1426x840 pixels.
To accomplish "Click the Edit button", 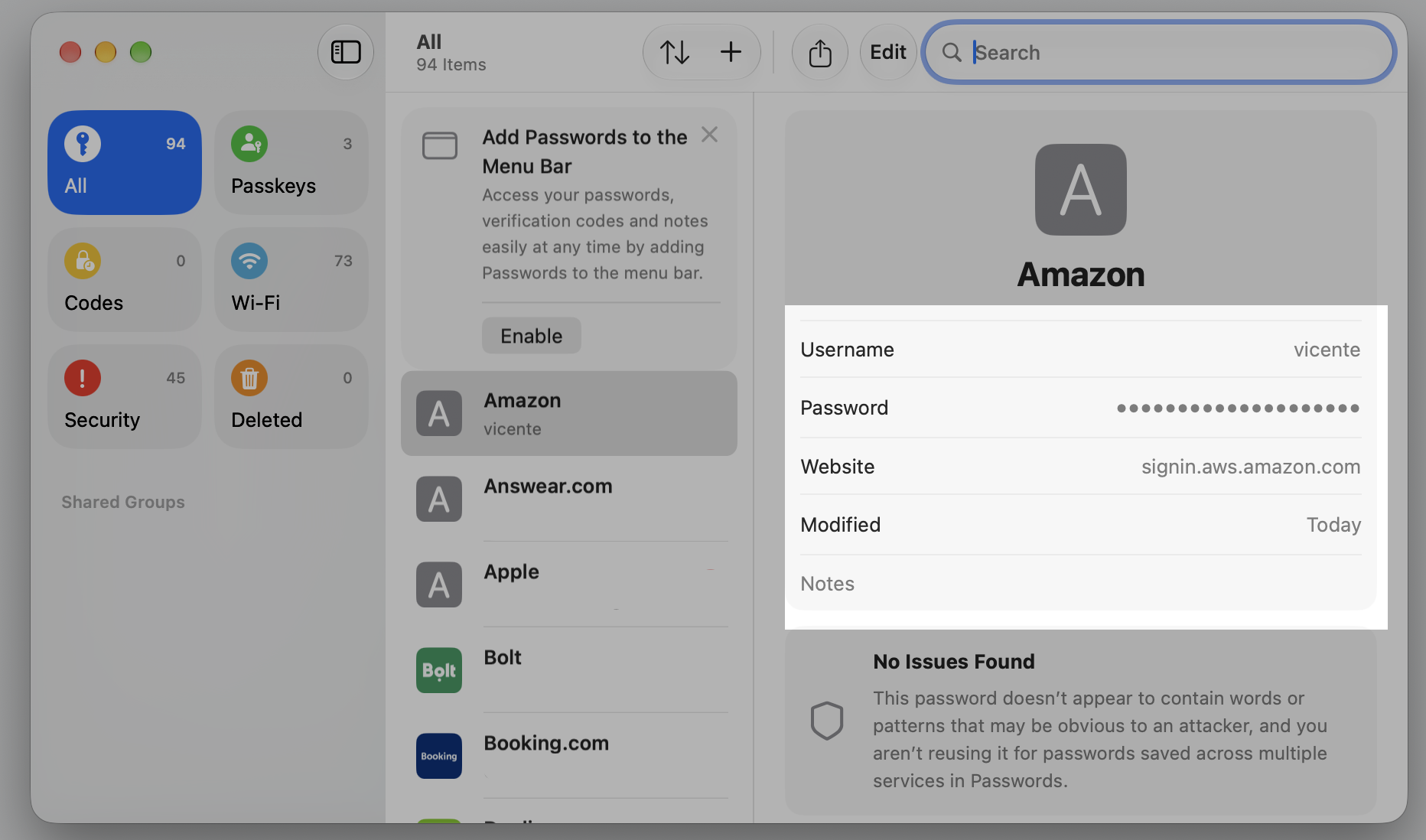I will pyautogui.click(x=888, y=52).
